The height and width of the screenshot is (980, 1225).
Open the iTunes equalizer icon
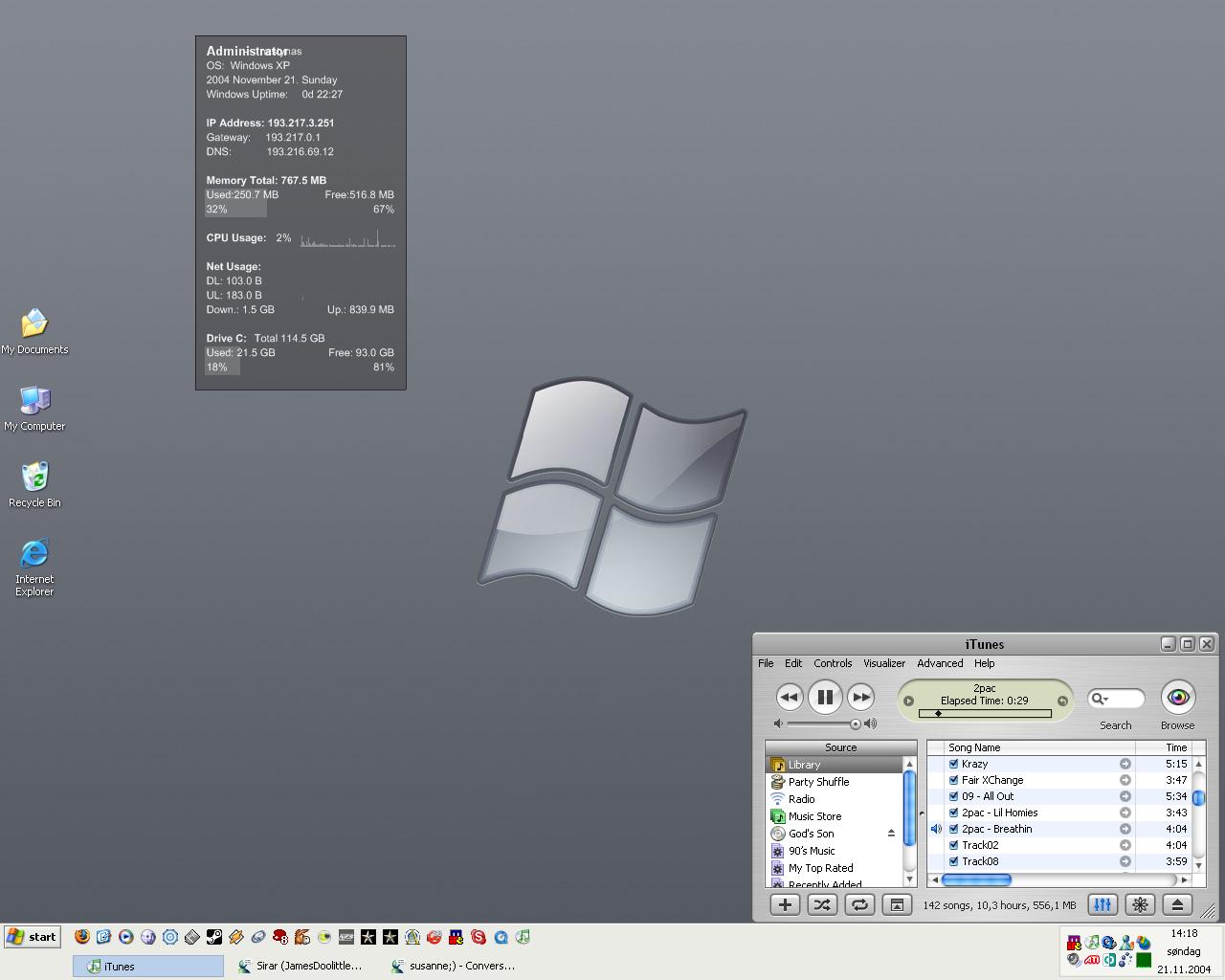[x=1102, y=904]
